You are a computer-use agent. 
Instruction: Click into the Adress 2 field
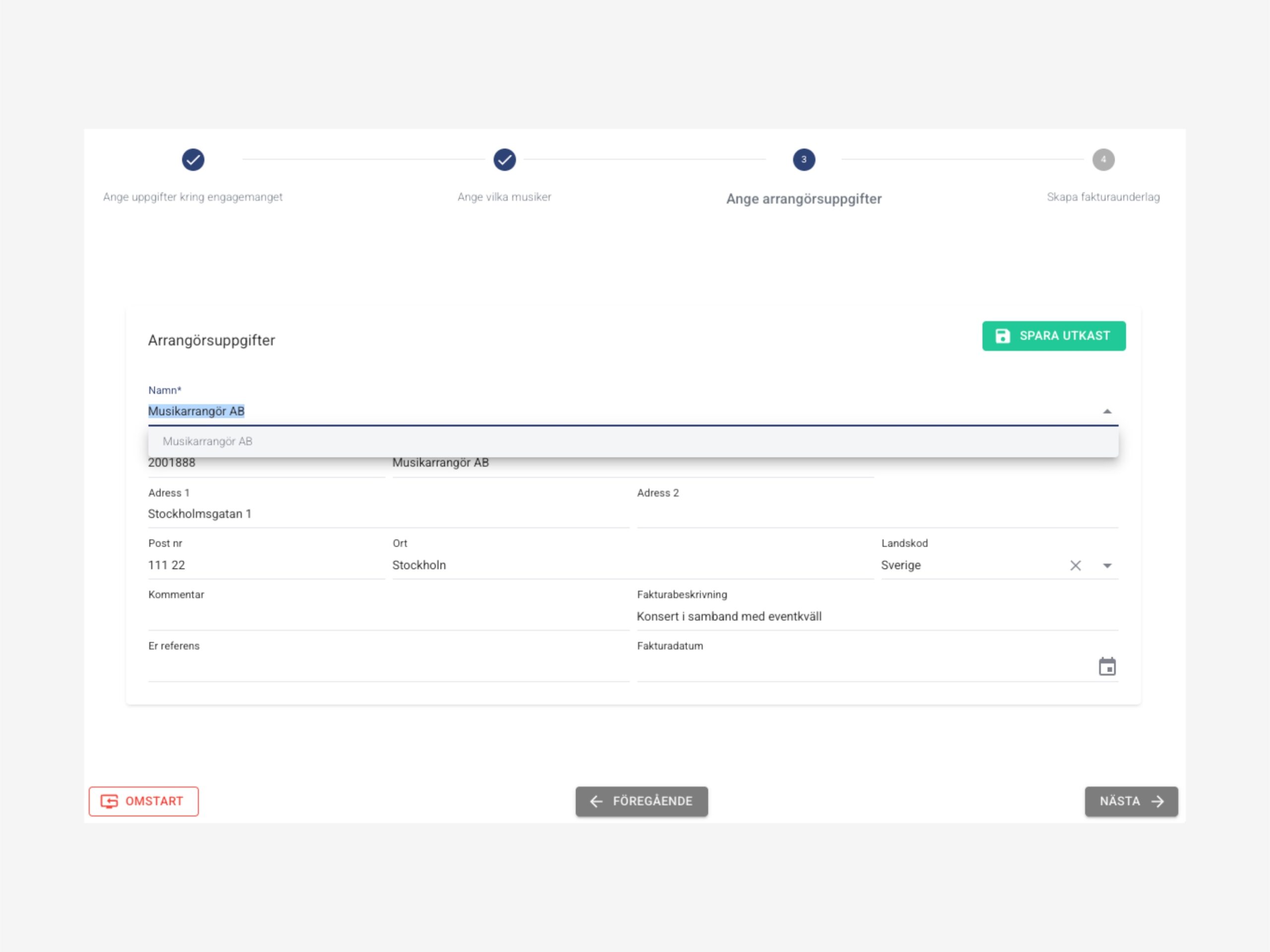pyautogui.click(x=876, y=514)
